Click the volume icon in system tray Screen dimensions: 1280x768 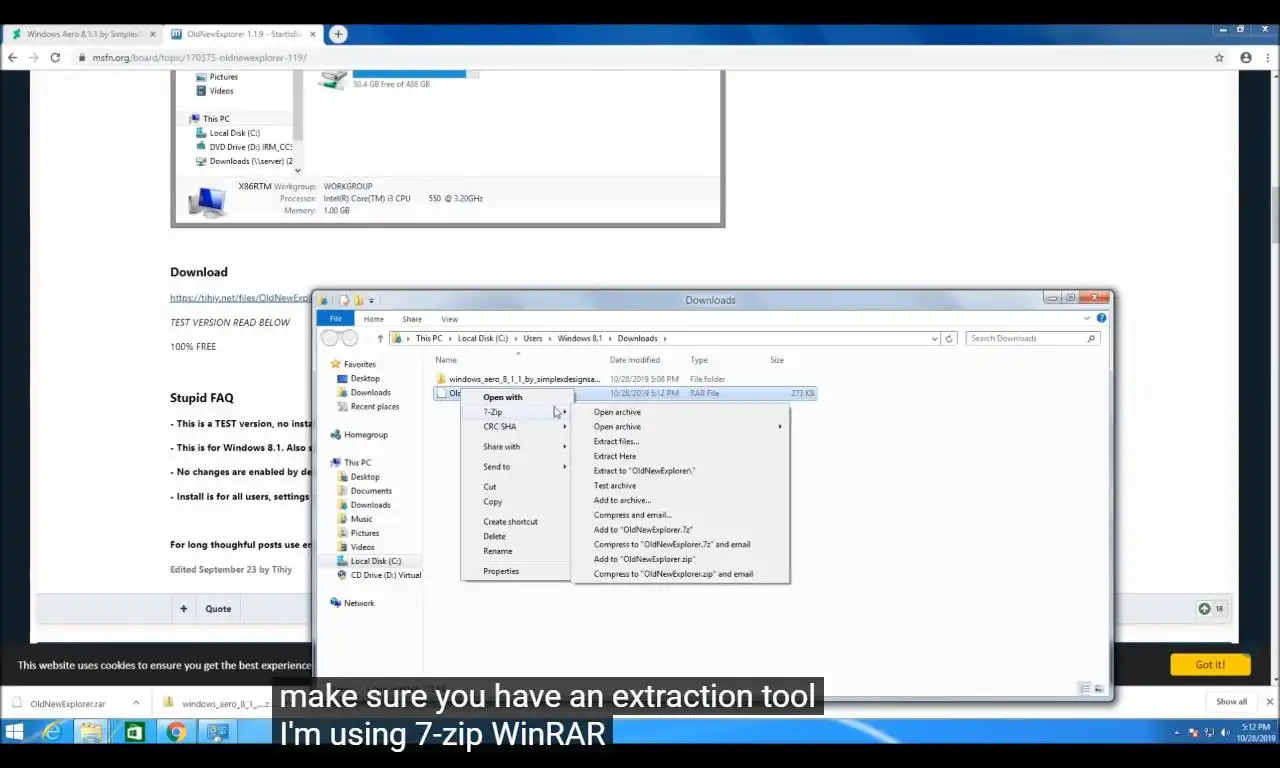point(1225,733)
